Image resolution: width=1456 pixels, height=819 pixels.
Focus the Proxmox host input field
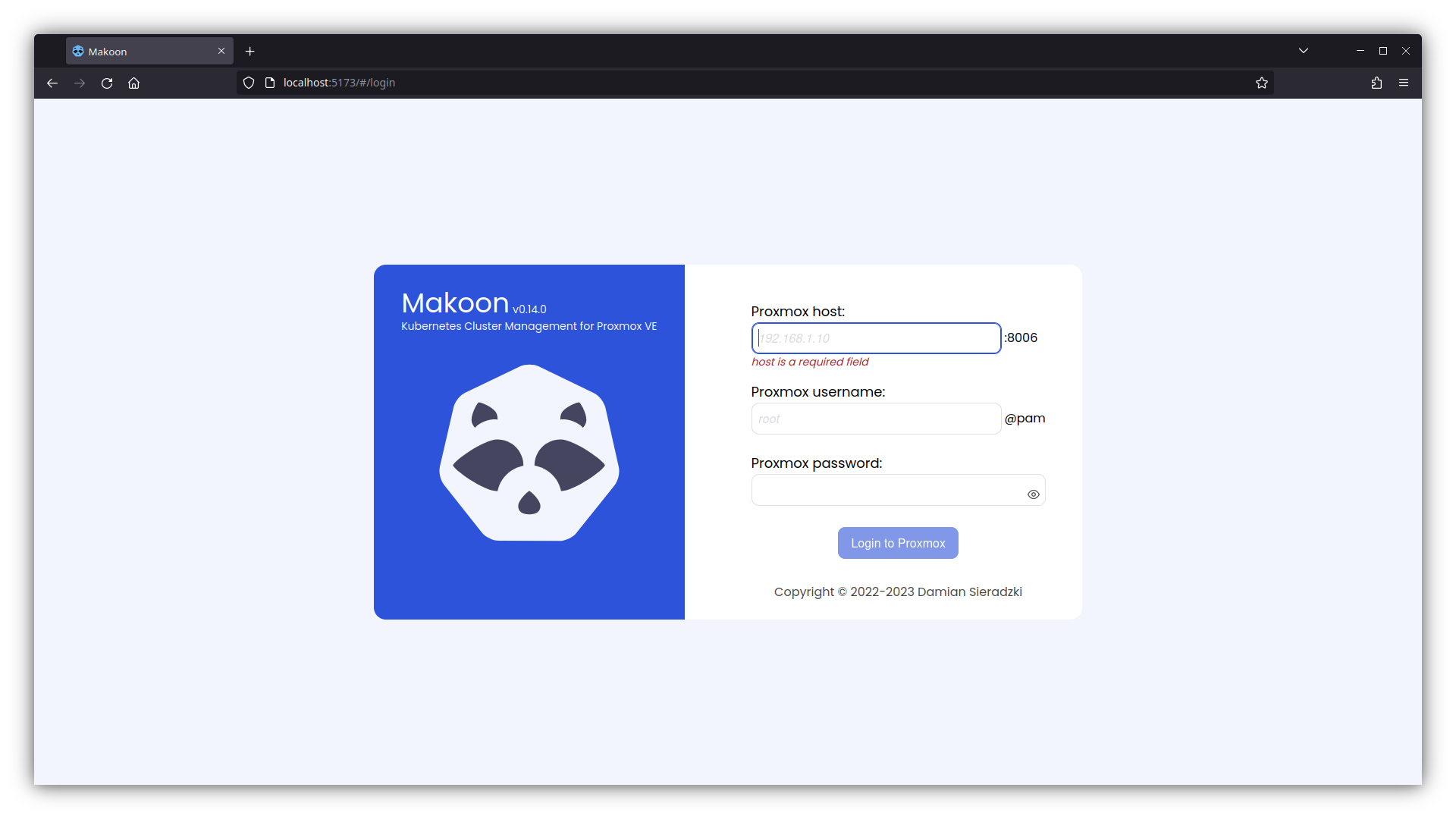point(876,338)
